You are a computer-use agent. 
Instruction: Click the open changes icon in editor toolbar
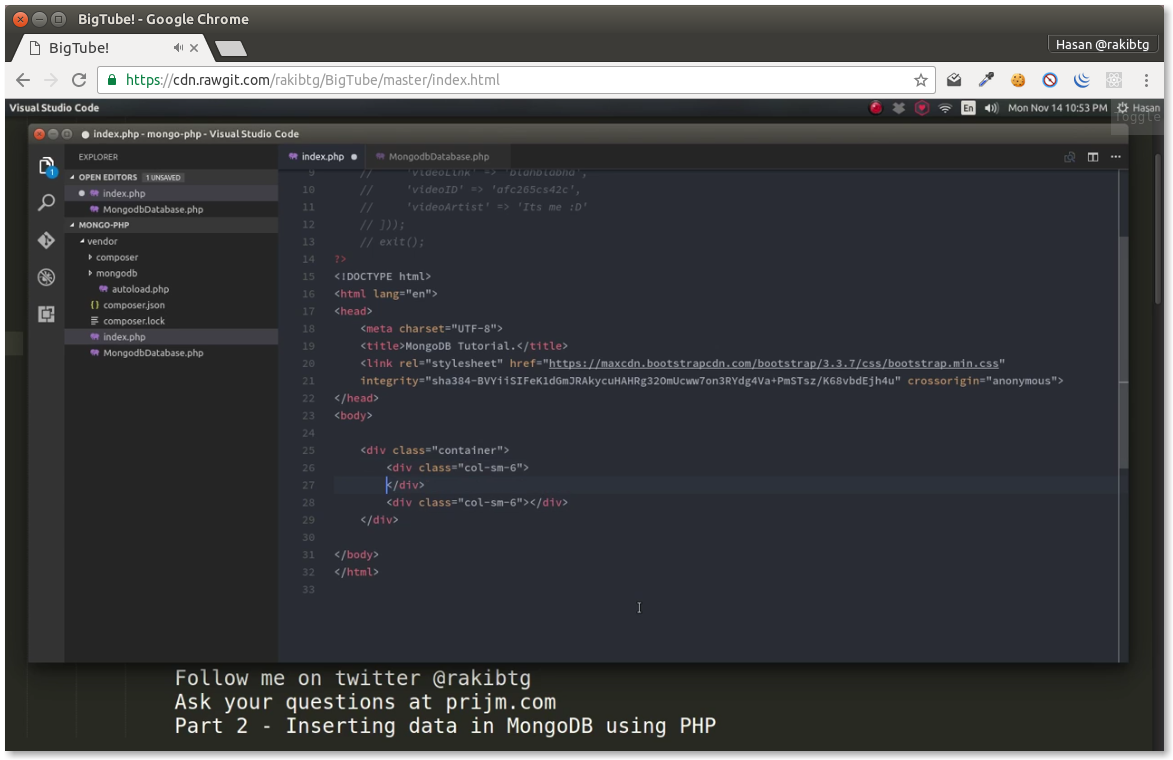tap(1070, 157)
